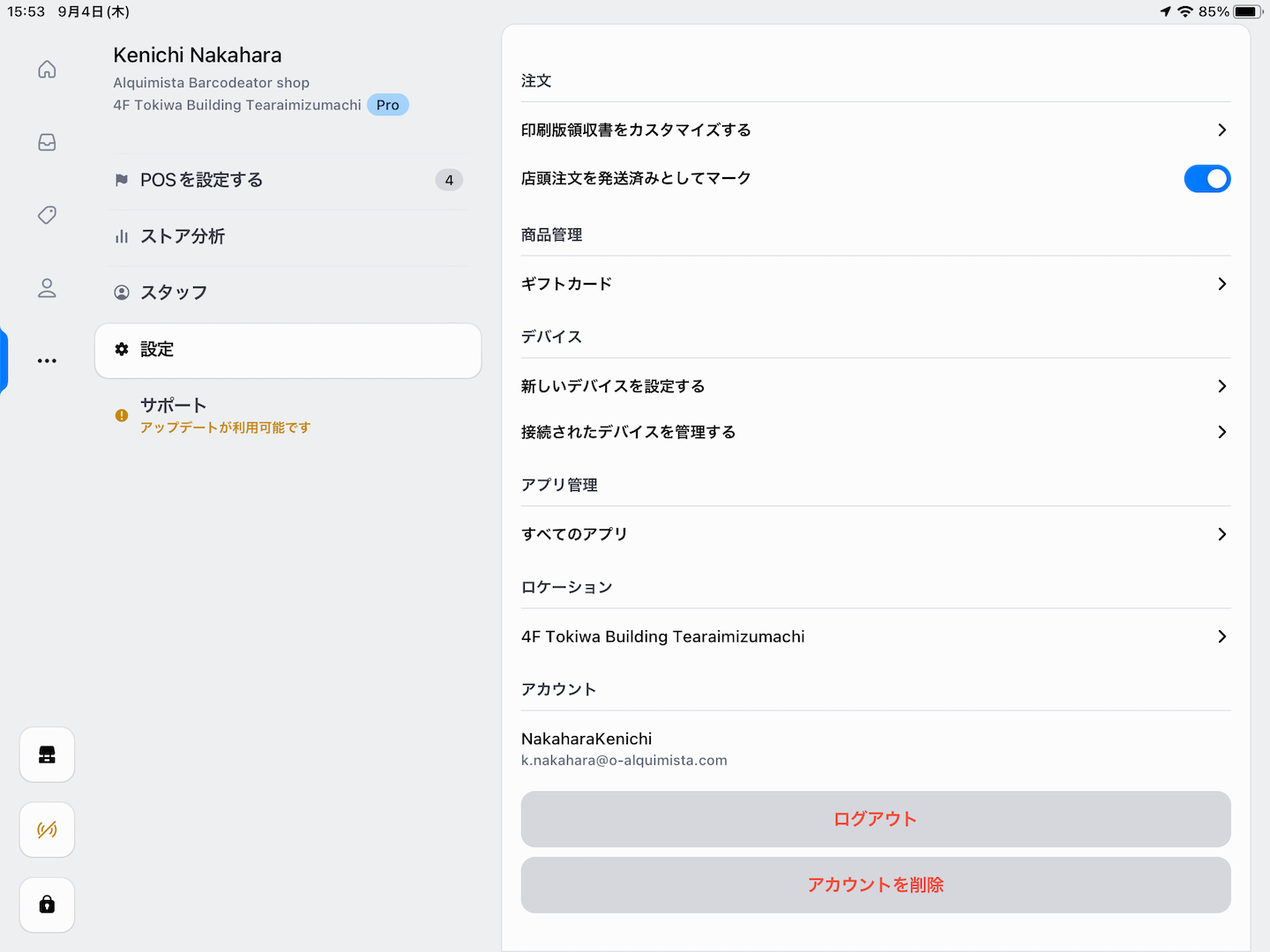Screen dimensions: 1270x952
Task: Select the products tag icon
Action: (x=47, y=215)
